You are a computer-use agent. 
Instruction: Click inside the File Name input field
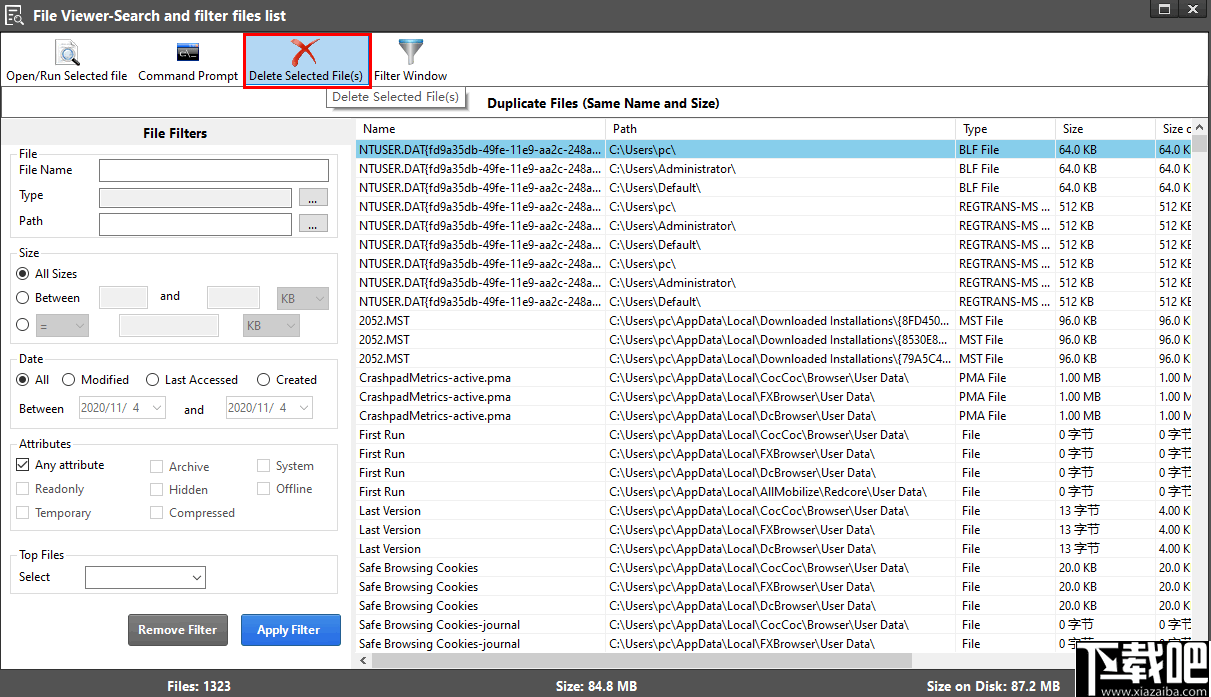pyautogui.click(x=213, y=170)
